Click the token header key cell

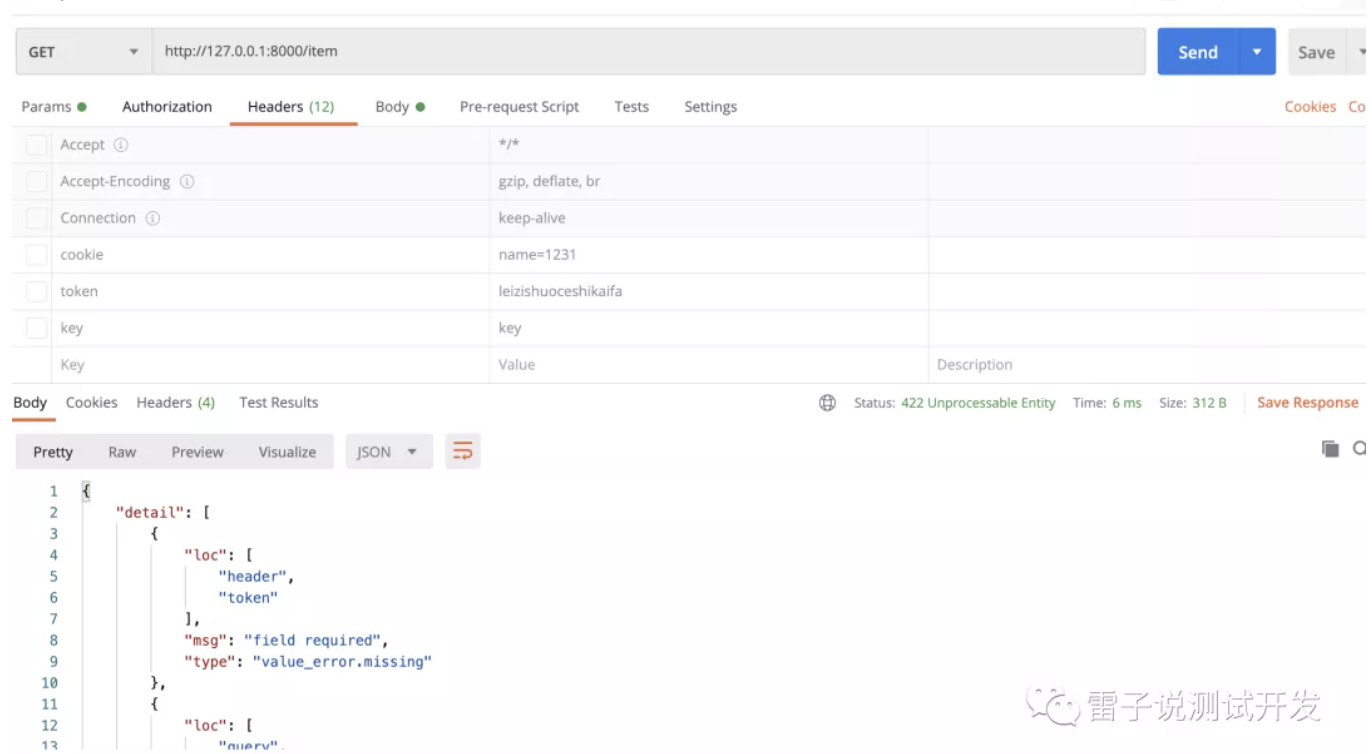point(270,292)
